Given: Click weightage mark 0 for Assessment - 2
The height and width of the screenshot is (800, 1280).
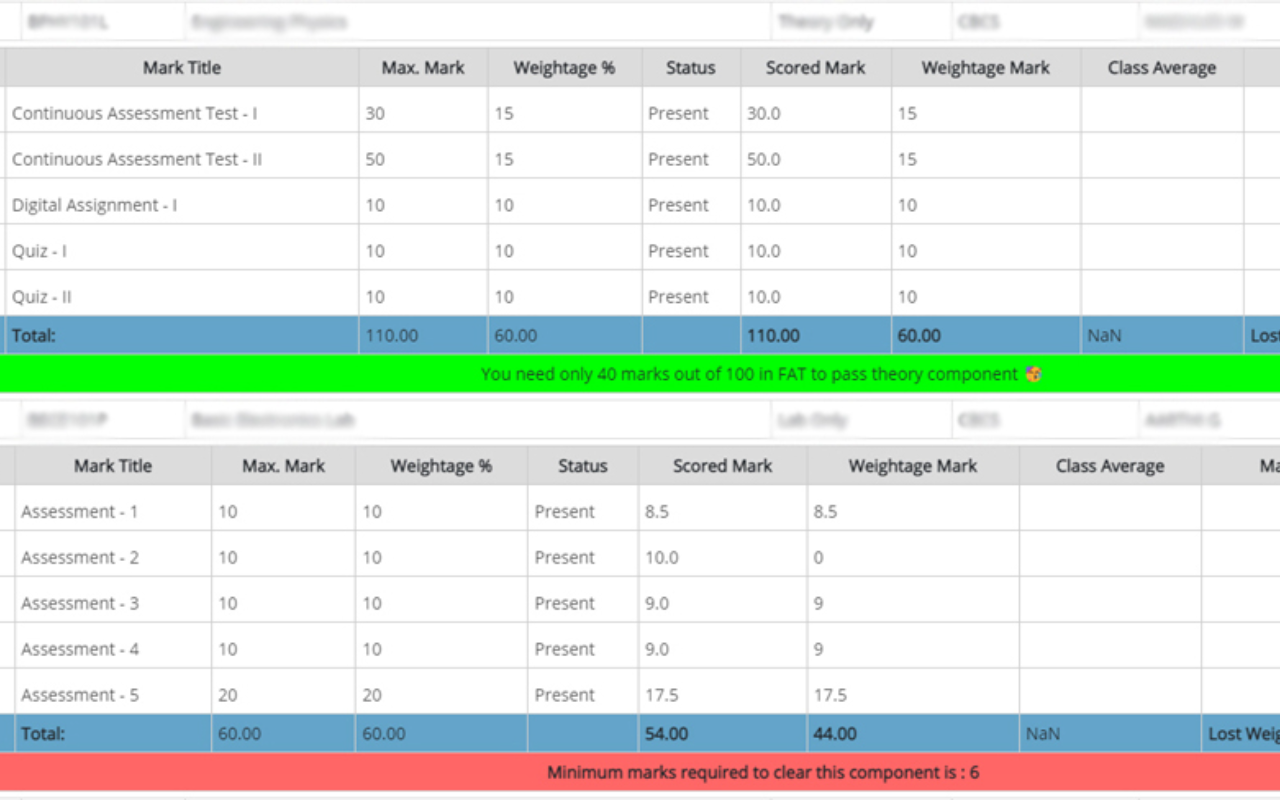Looking at the screenshot, I should (x=818, y=558).
